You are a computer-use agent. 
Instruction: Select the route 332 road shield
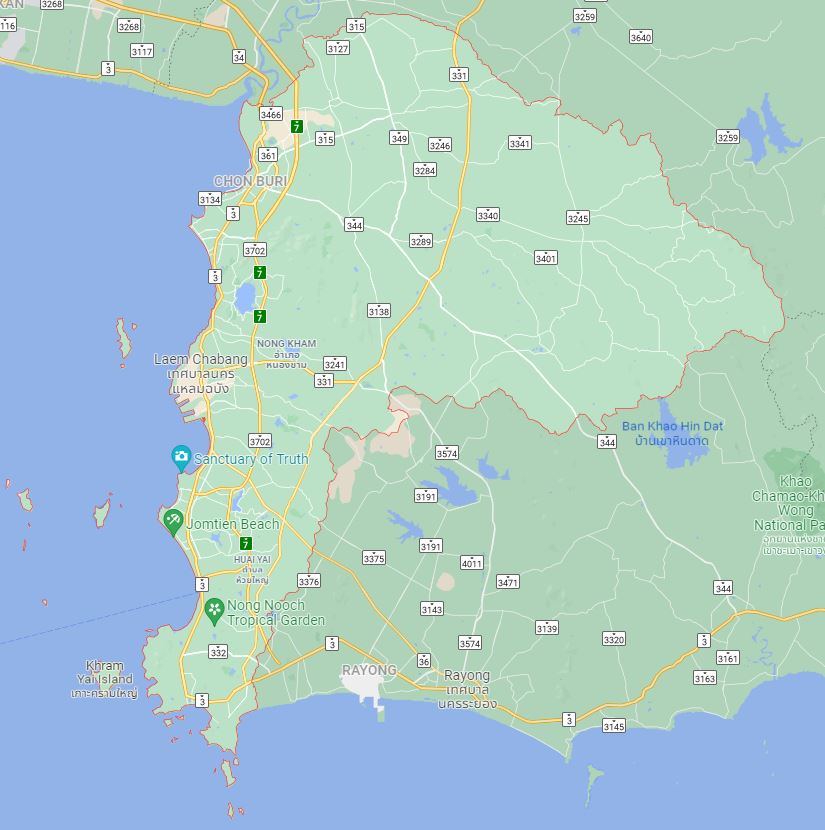tap(218, 652)
